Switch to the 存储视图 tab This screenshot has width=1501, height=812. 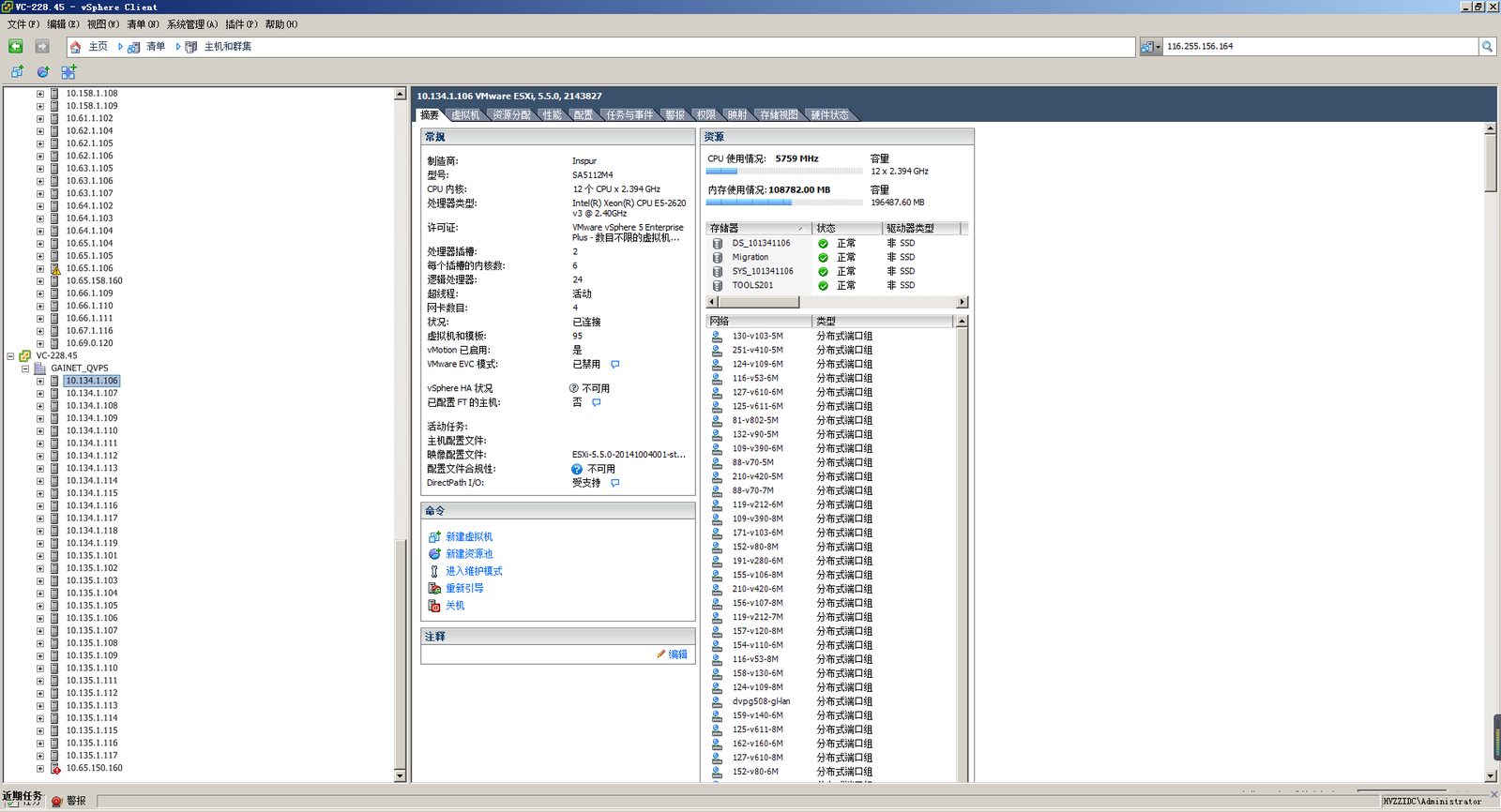(x=779, y=115)
